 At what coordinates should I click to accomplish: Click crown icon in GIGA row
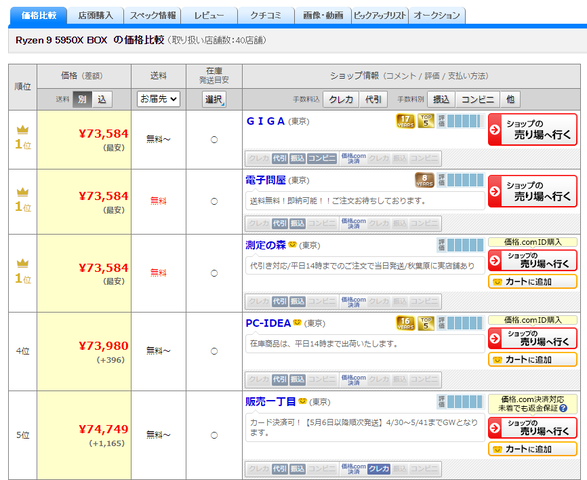22,130
